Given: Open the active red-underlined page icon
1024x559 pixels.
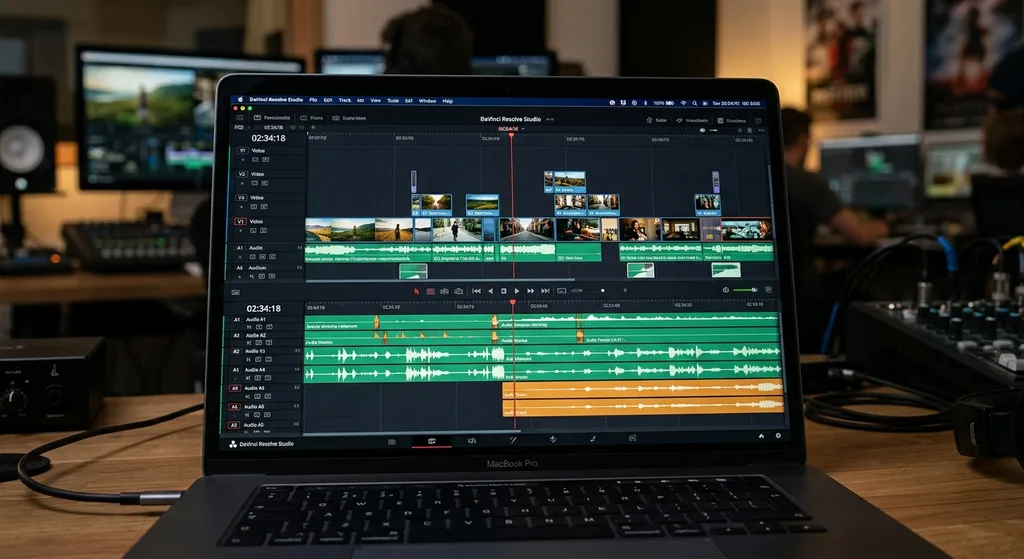Looking at the screenshot, I should [432, 441].
